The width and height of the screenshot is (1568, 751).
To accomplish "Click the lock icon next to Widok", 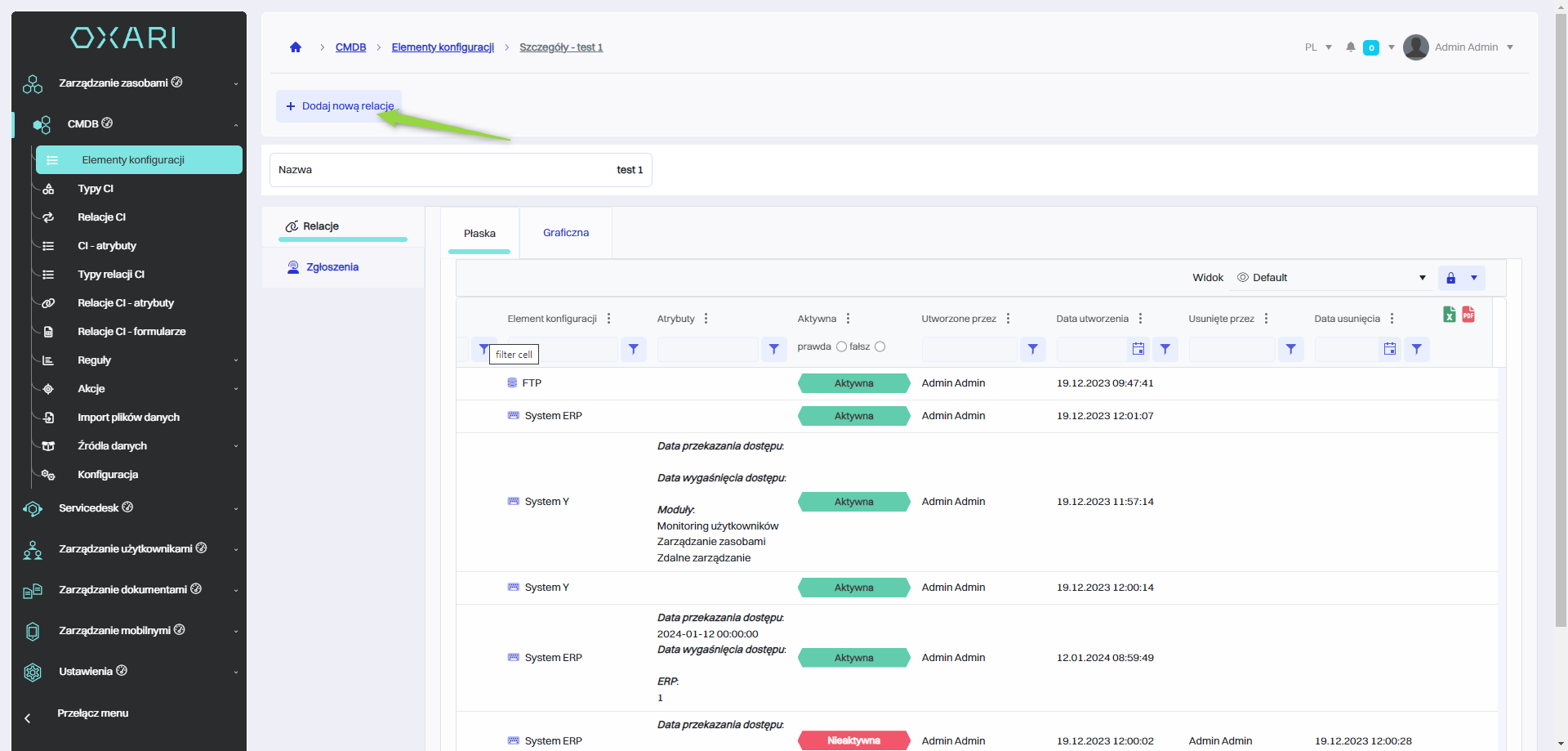I will coord(1451,278).
